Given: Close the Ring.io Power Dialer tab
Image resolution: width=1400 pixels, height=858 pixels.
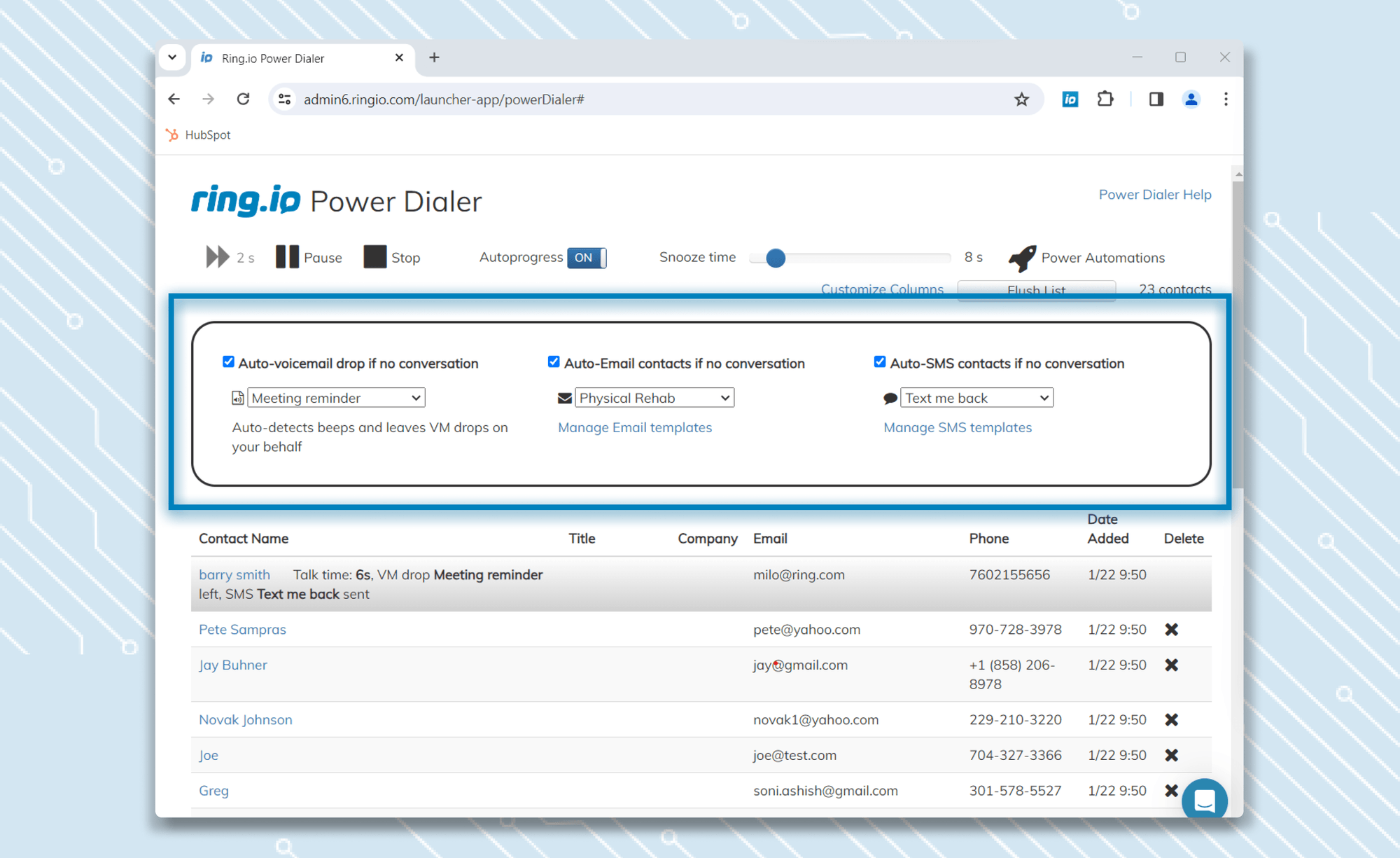Looking at the screenshot, I should (x=399, y=58).
